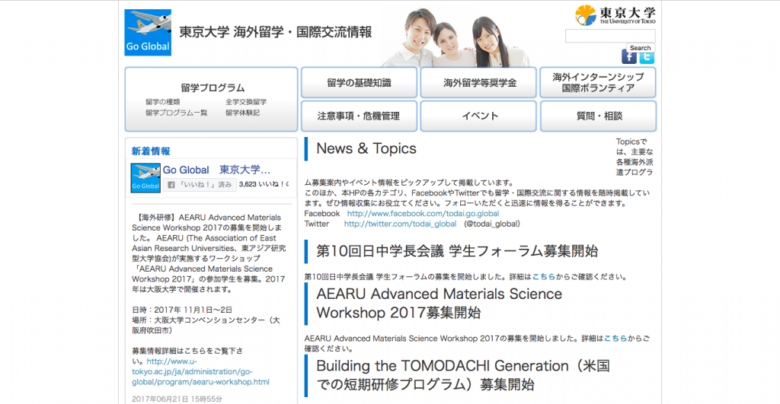780x404 pixels.
Task: Click the Go Global Facebook widget thumbnail
Action: point(146,177)
